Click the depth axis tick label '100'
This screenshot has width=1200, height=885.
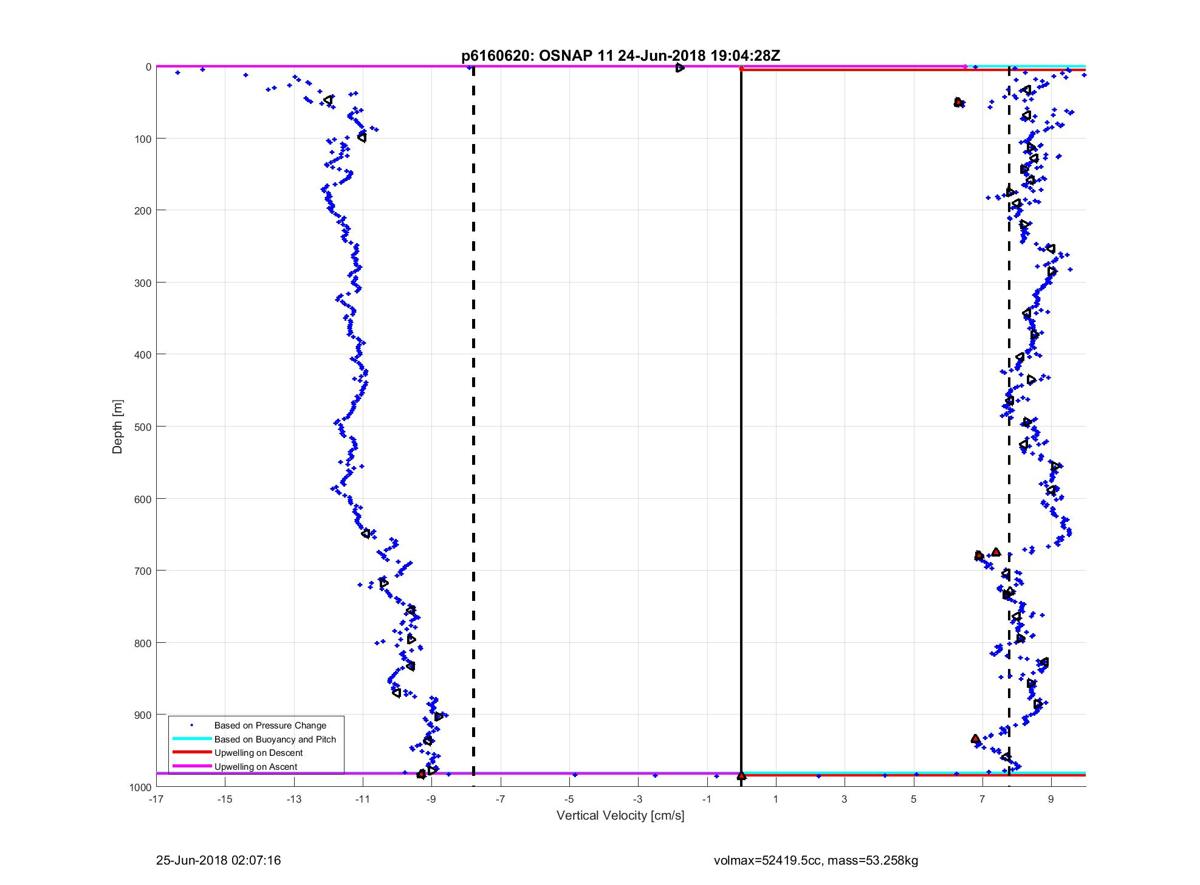click(x=142, y=139)
